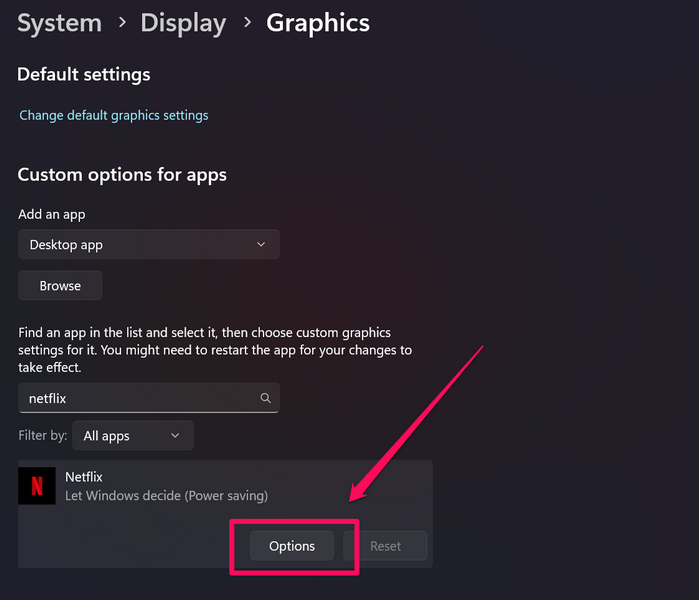Click the Default settings heading
This screenshot has width=699, height=600.
coord(84,74)
